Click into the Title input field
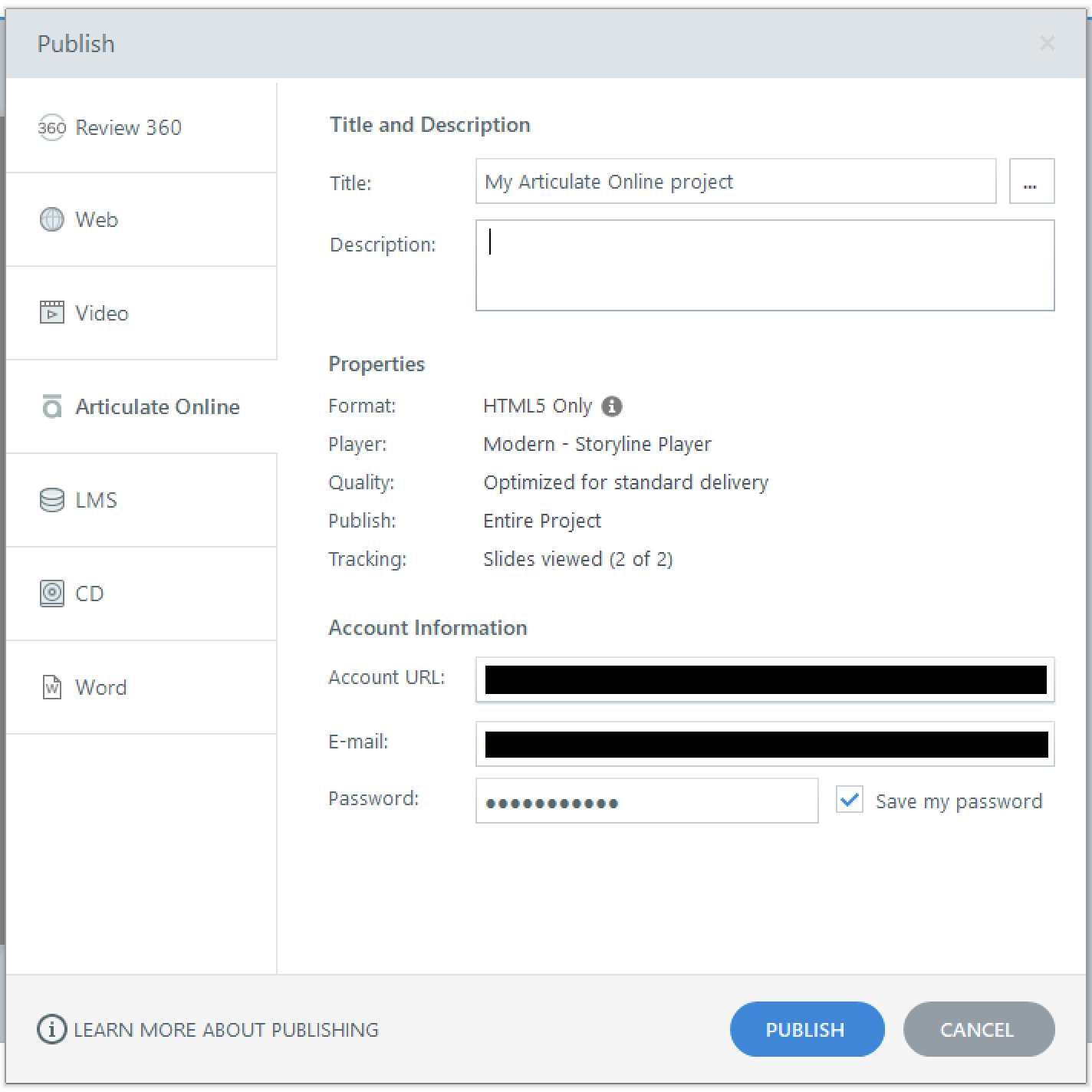Screen dimensions: 1092x1092 pos(735,181)
